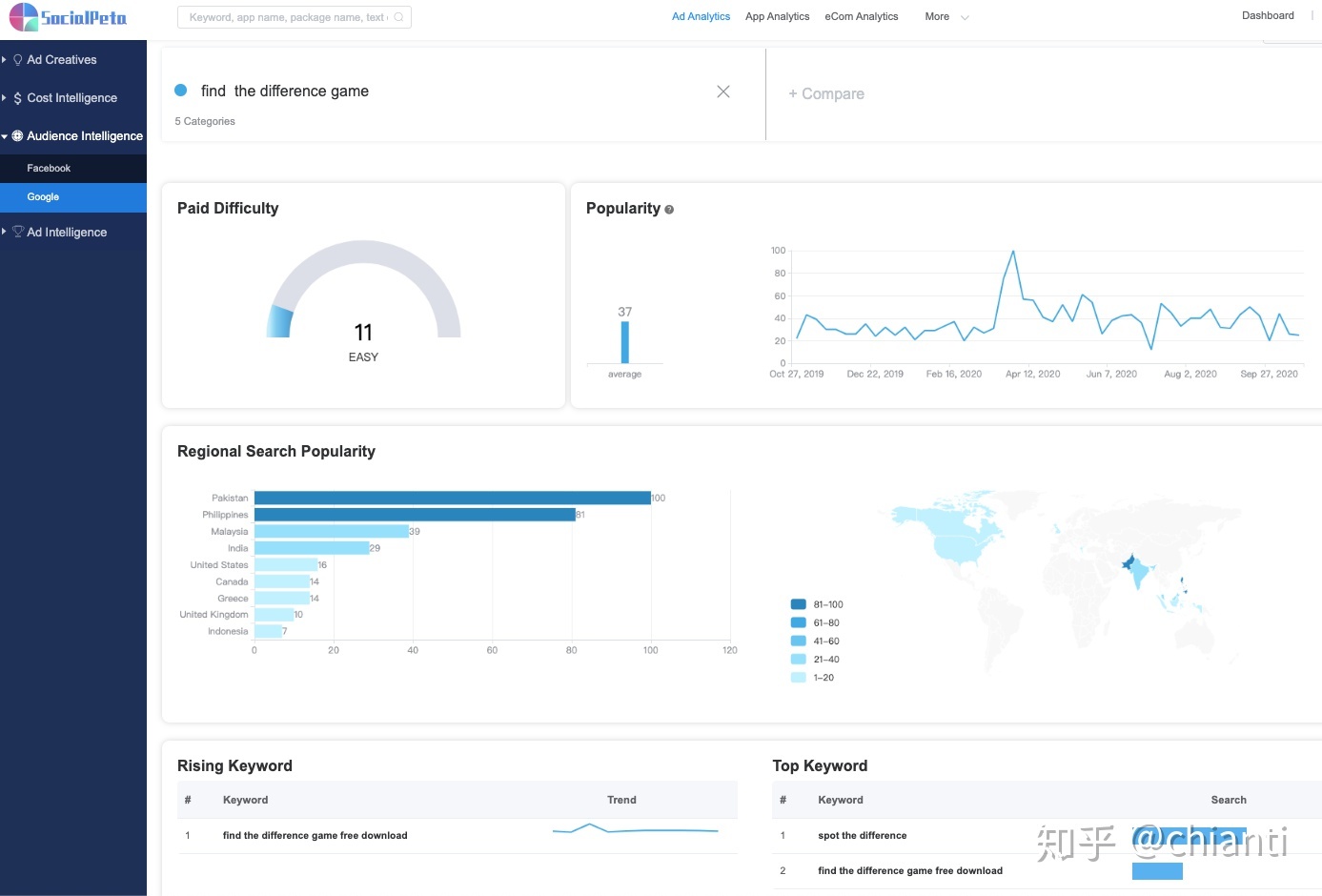Screen dimensions: 1322x896
Task: Click the Philippines bar in chart
Action: 415,515
